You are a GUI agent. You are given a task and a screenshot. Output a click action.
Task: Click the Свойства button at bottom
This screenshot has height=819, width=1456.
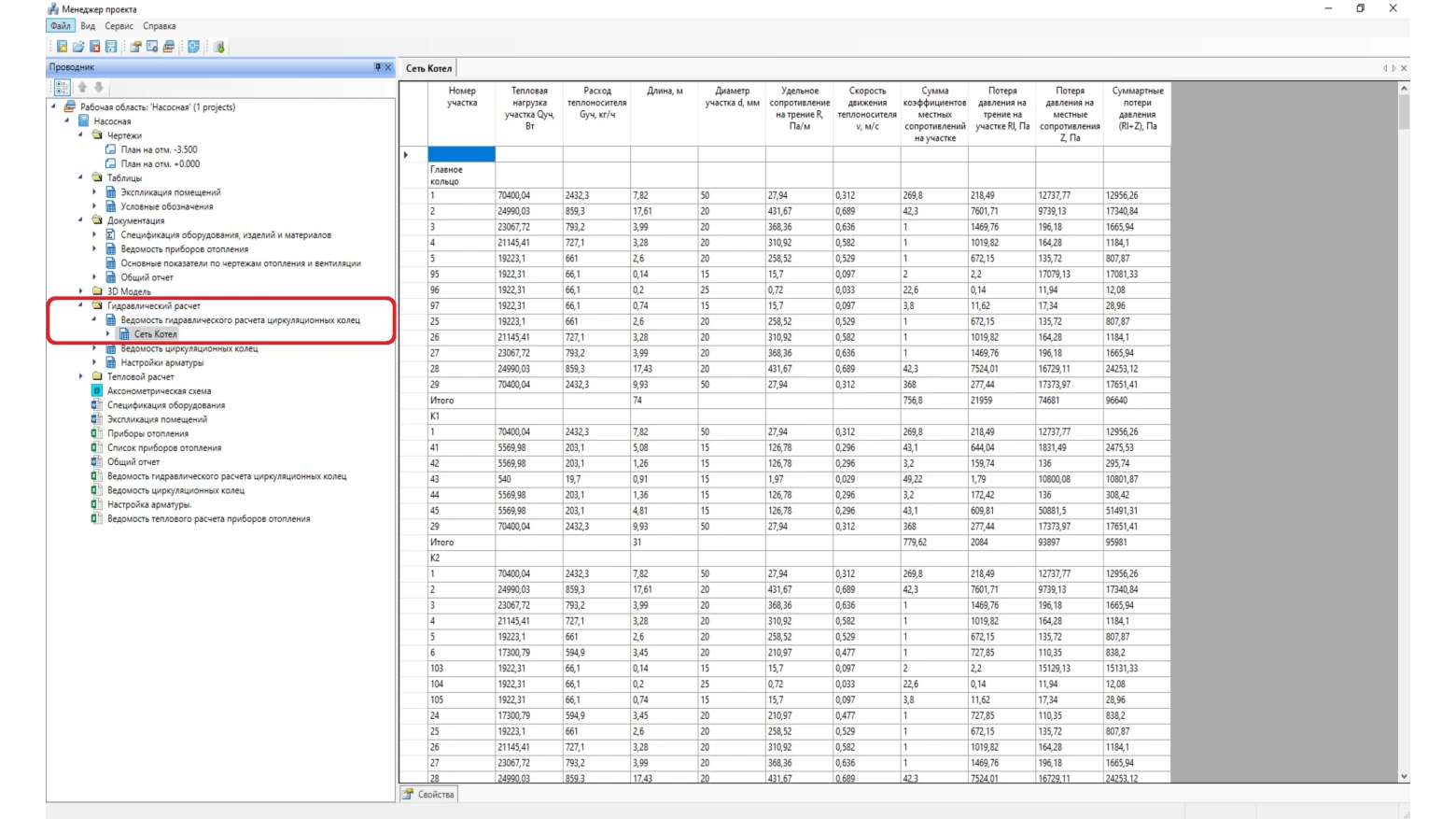(x=428, y=795)
